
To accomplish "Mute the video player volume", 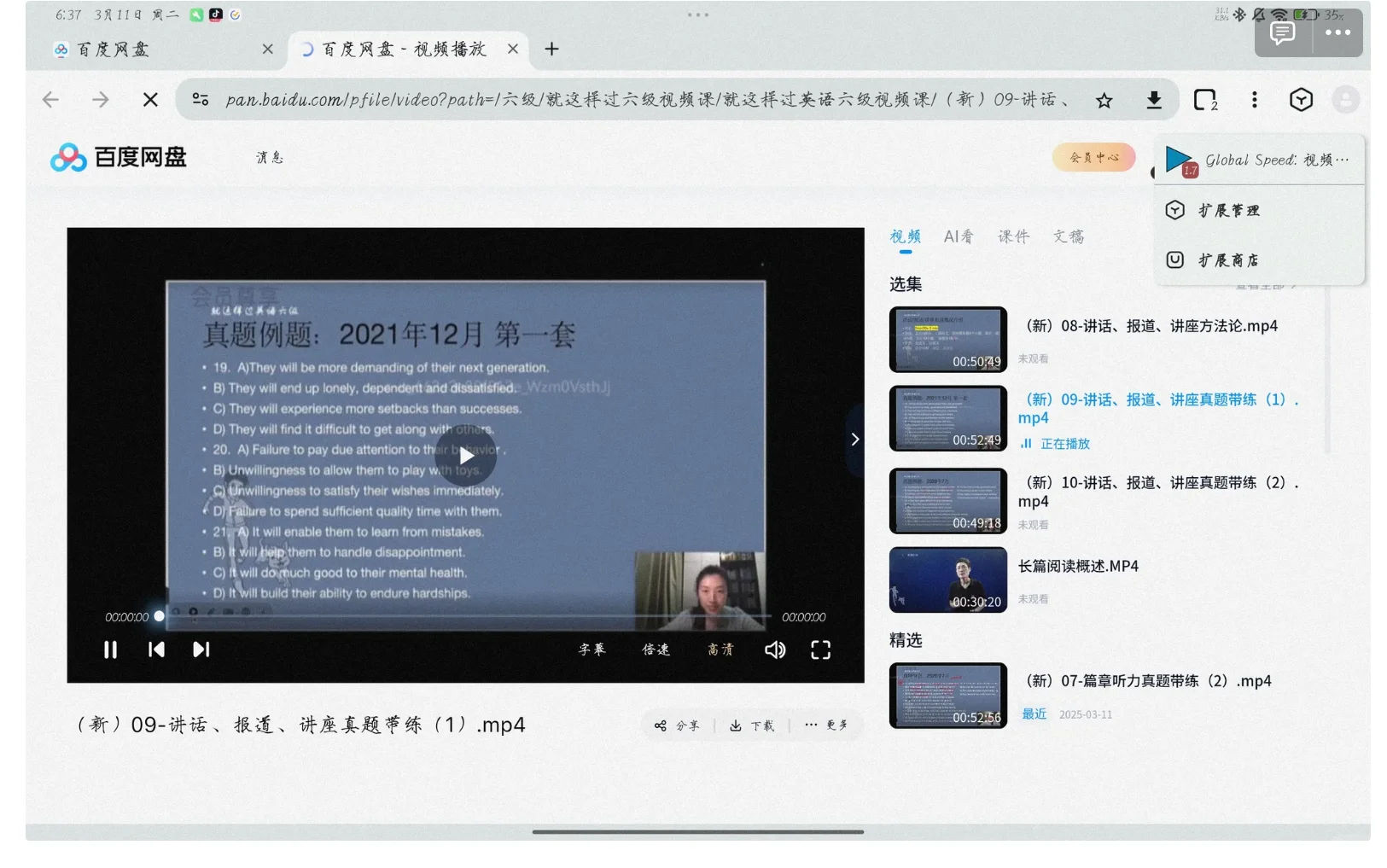I will (x=775, y=650).
